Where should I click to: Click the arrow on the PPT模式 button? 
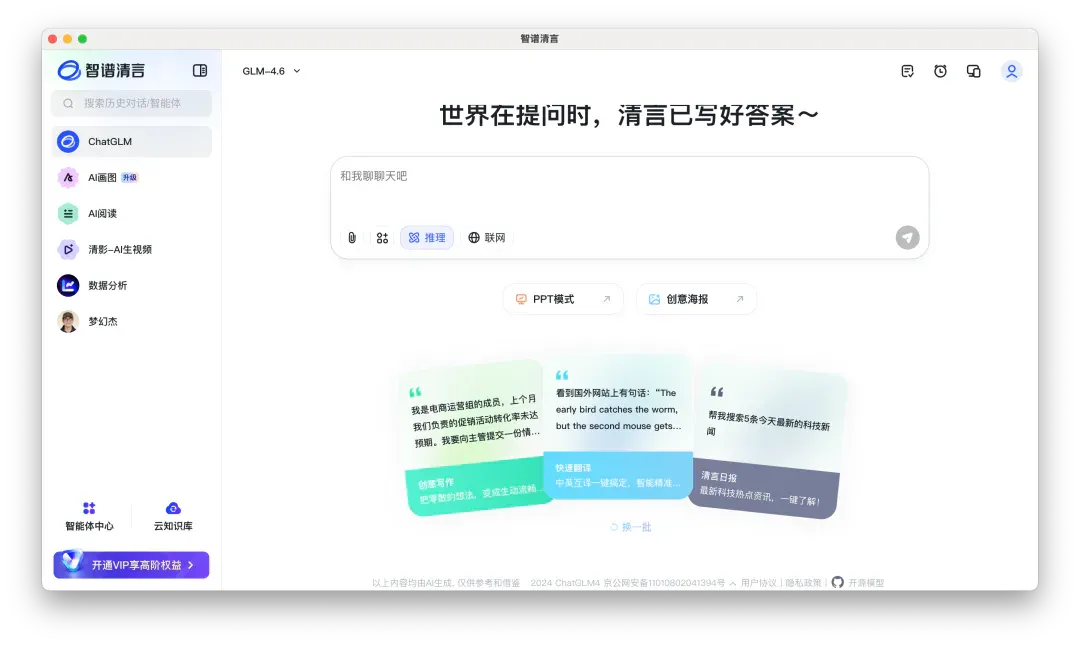pos(607,299)
